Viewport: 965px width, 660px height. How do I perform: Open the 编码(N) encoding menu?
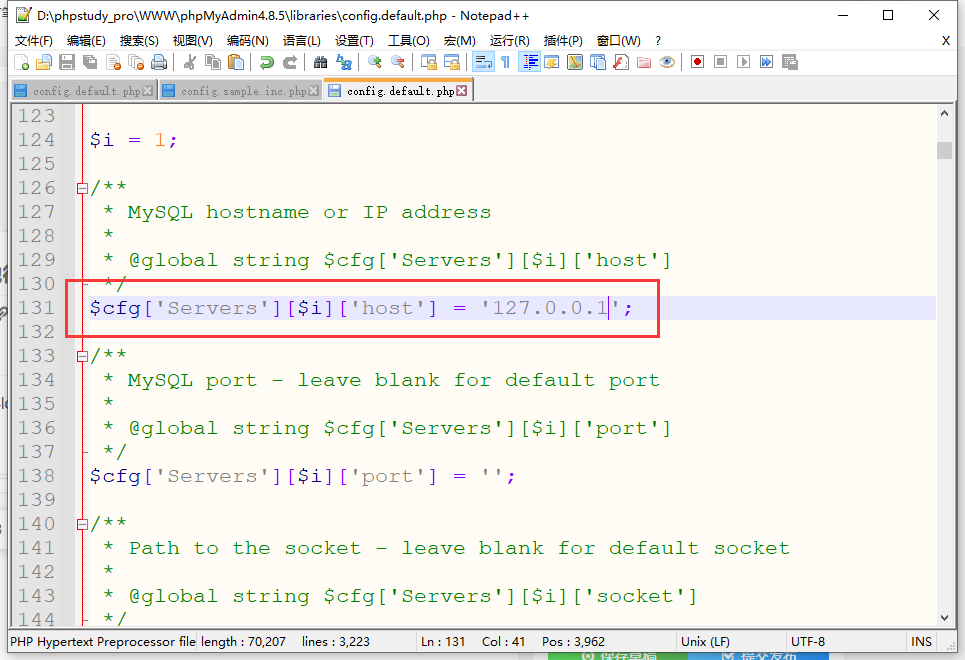click(x=247, y=40)
